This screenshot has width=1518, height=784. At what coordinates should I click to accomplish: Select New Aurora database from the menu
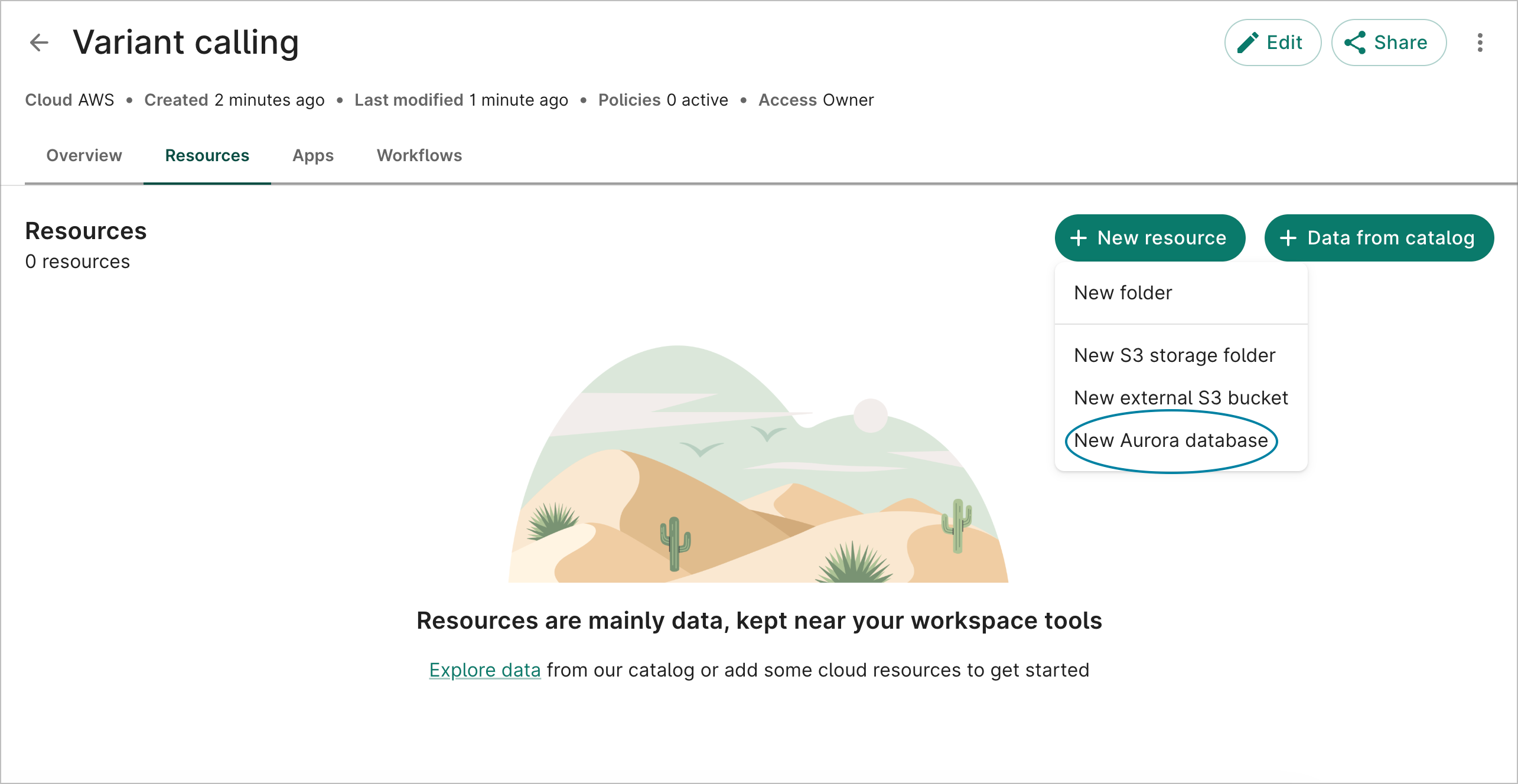1171,440
